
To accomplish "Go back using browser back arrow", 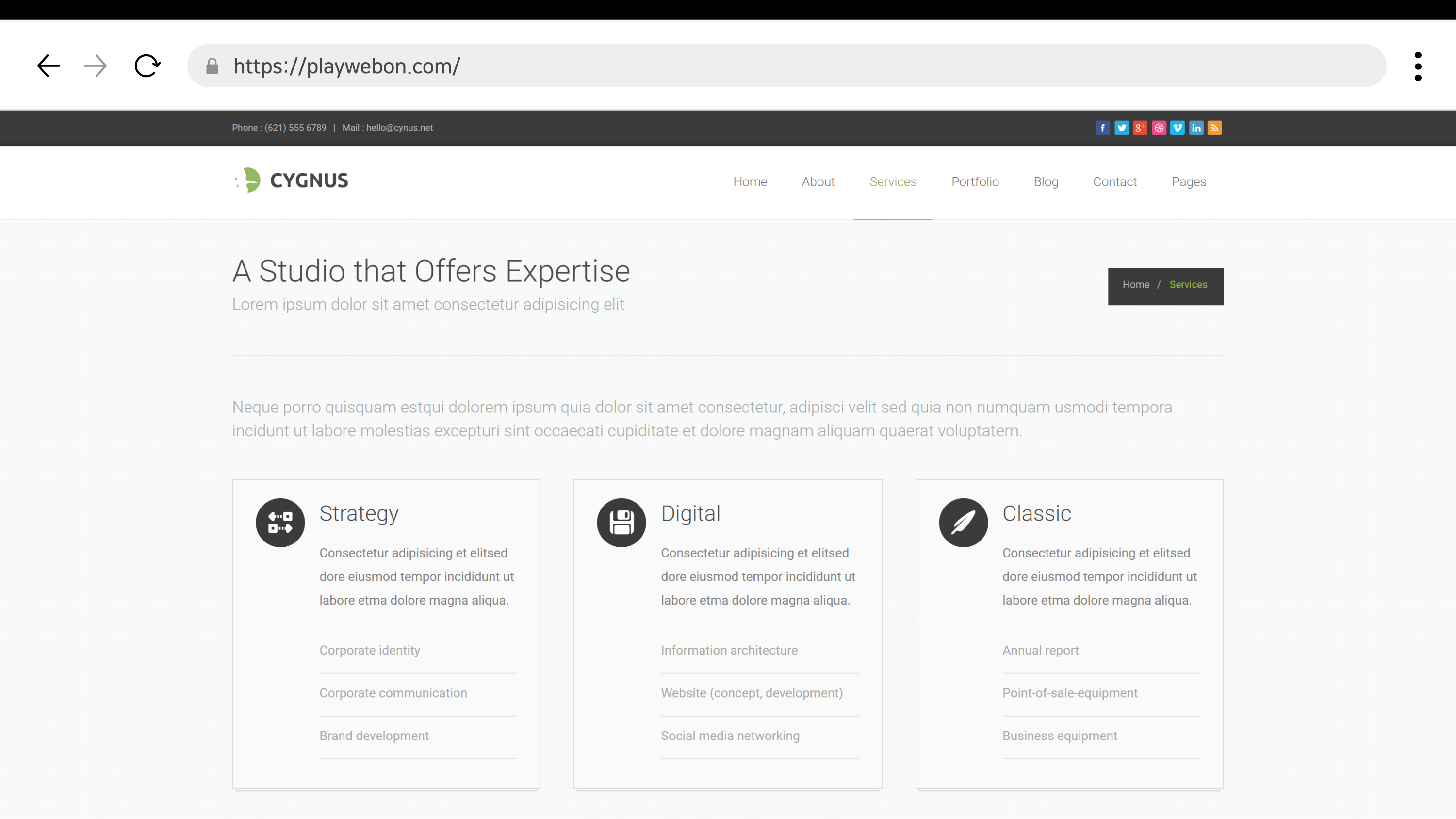I will coord(49,66).
